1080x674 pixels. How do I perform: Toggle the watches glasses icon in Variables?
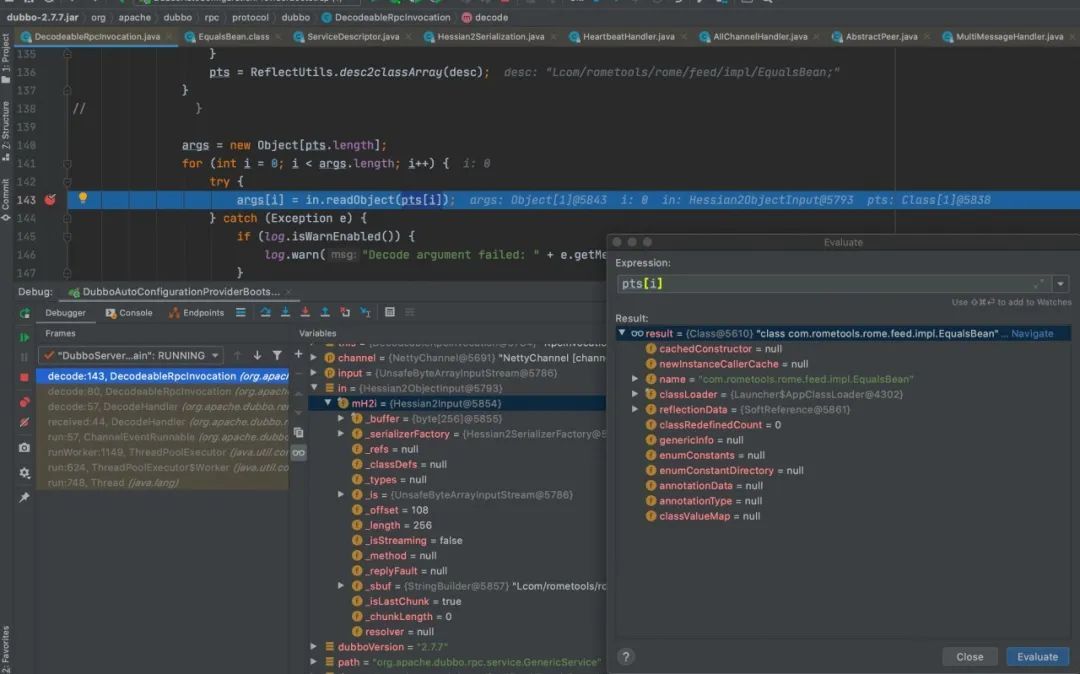pyautogui.click(x=298, y=453)
